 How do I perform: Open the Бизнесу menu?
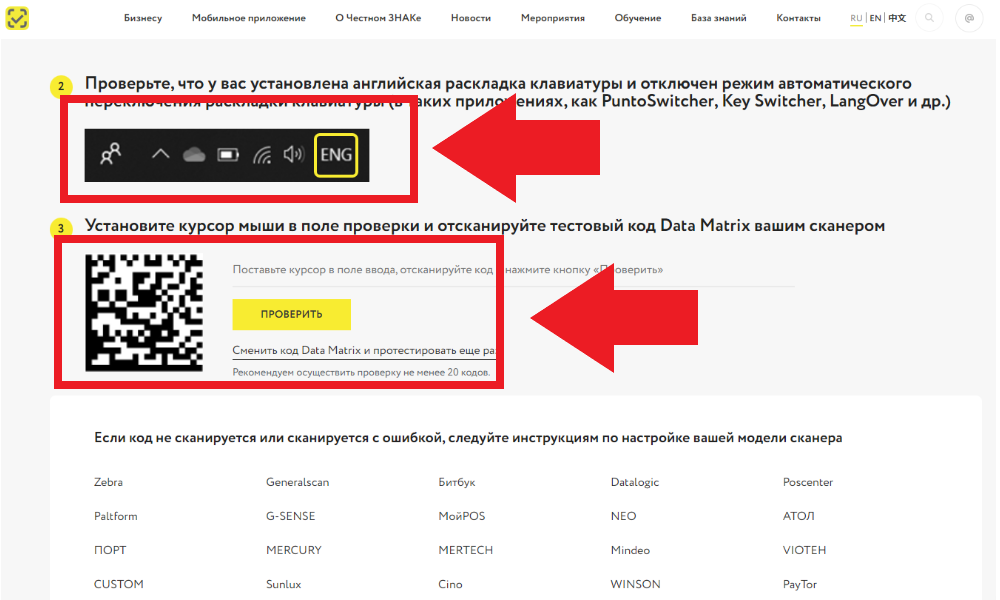143,18
